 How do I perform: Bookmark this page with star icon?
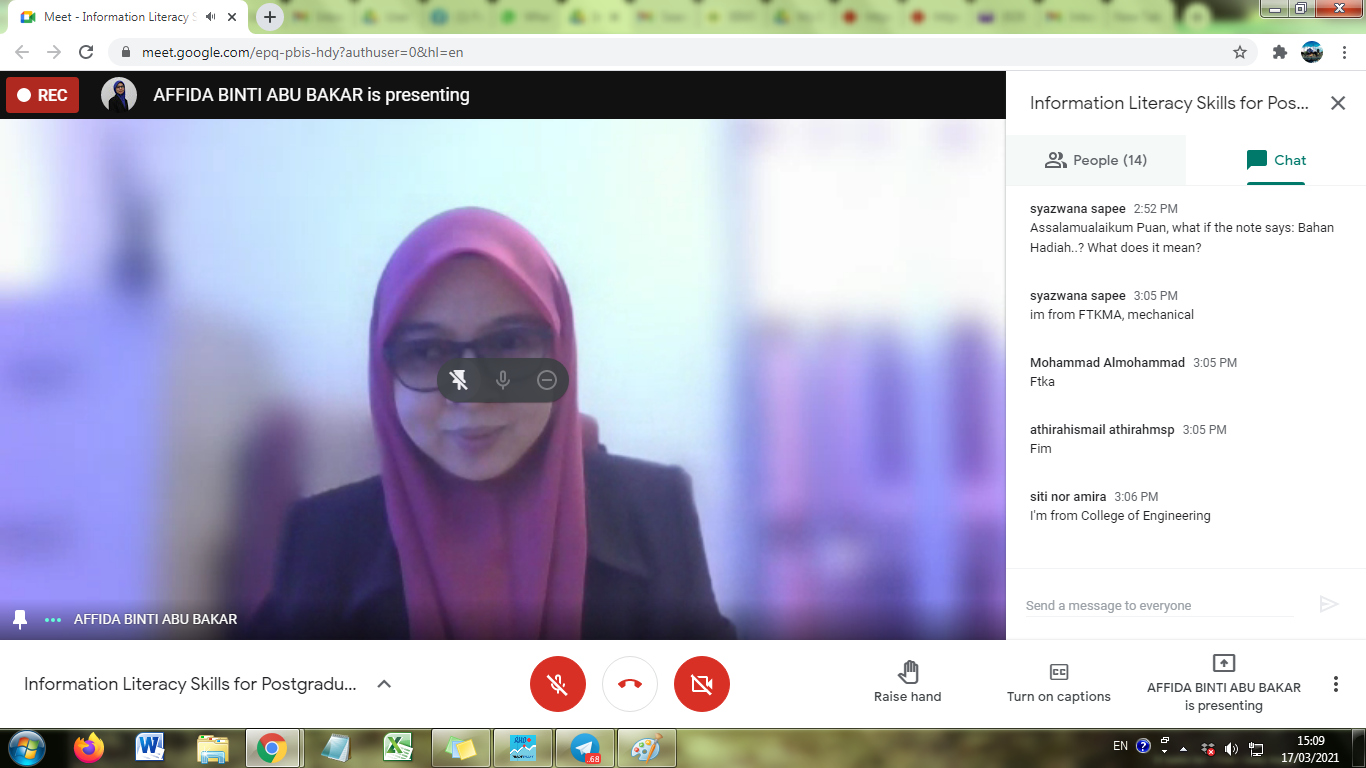coord(1240,52)
